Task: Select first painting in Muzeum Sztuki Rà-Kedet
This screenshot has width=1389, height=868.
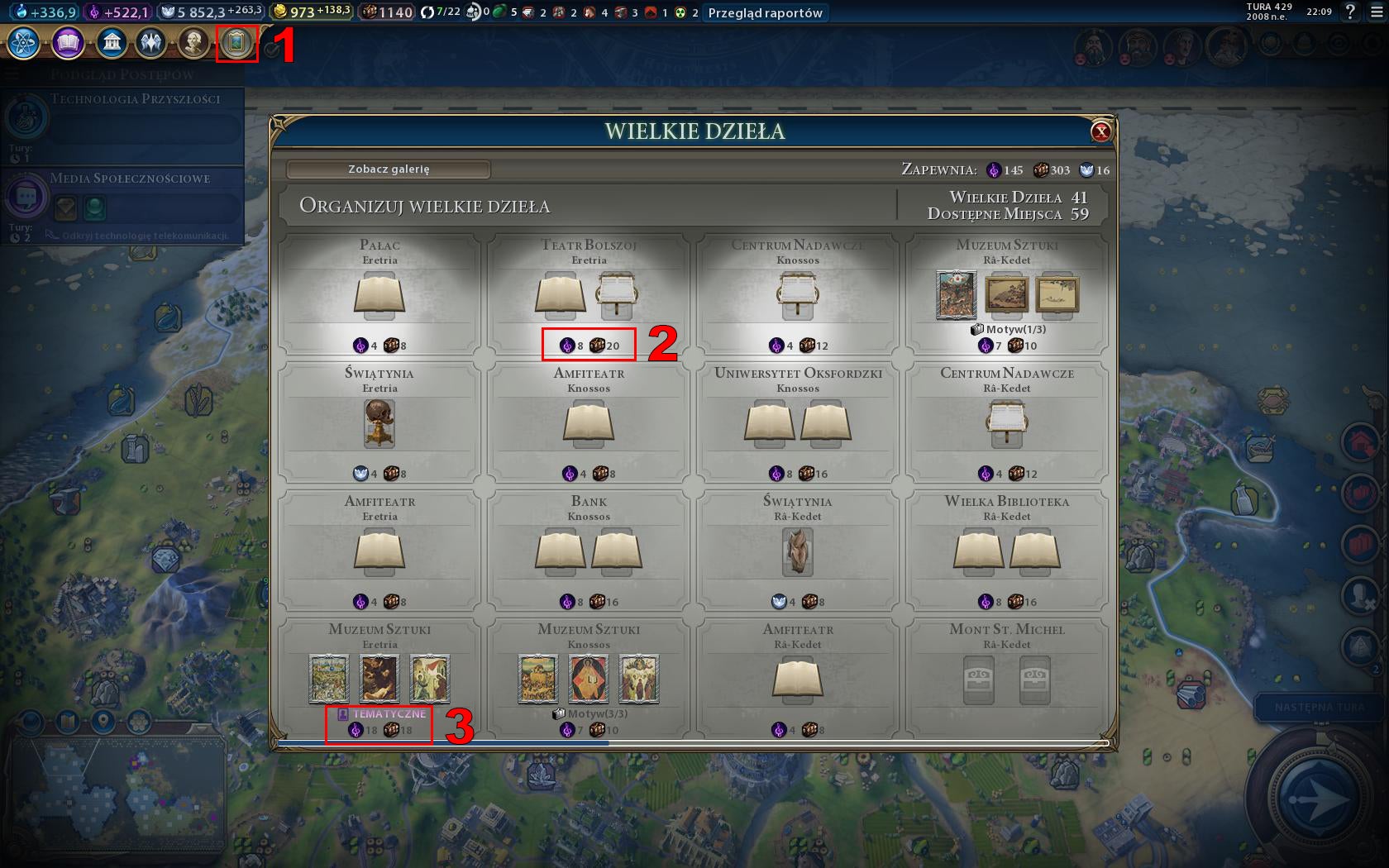Action: pyautogui.click(x=956, y=294)
